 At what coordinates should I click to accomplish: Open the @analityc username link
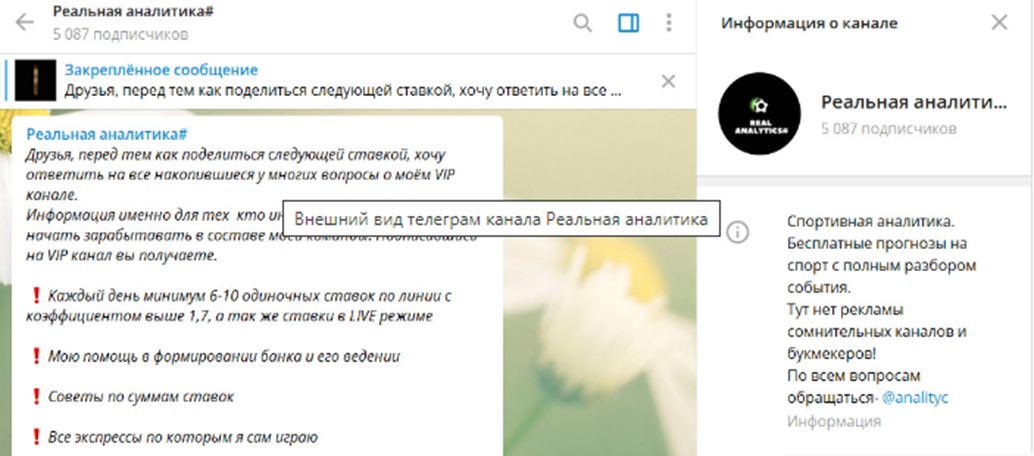(915, 398)
